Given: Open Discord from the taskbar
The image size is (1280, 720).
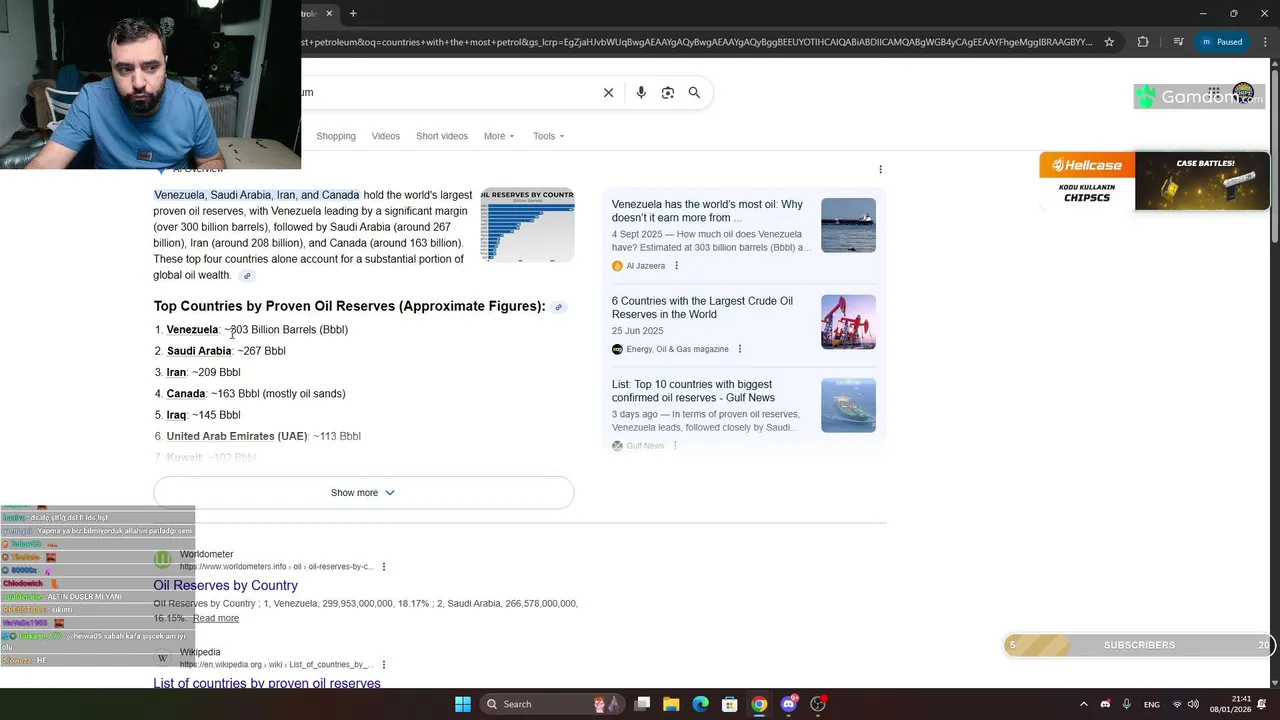Looking at the screenshot, I should click(789, 704).
